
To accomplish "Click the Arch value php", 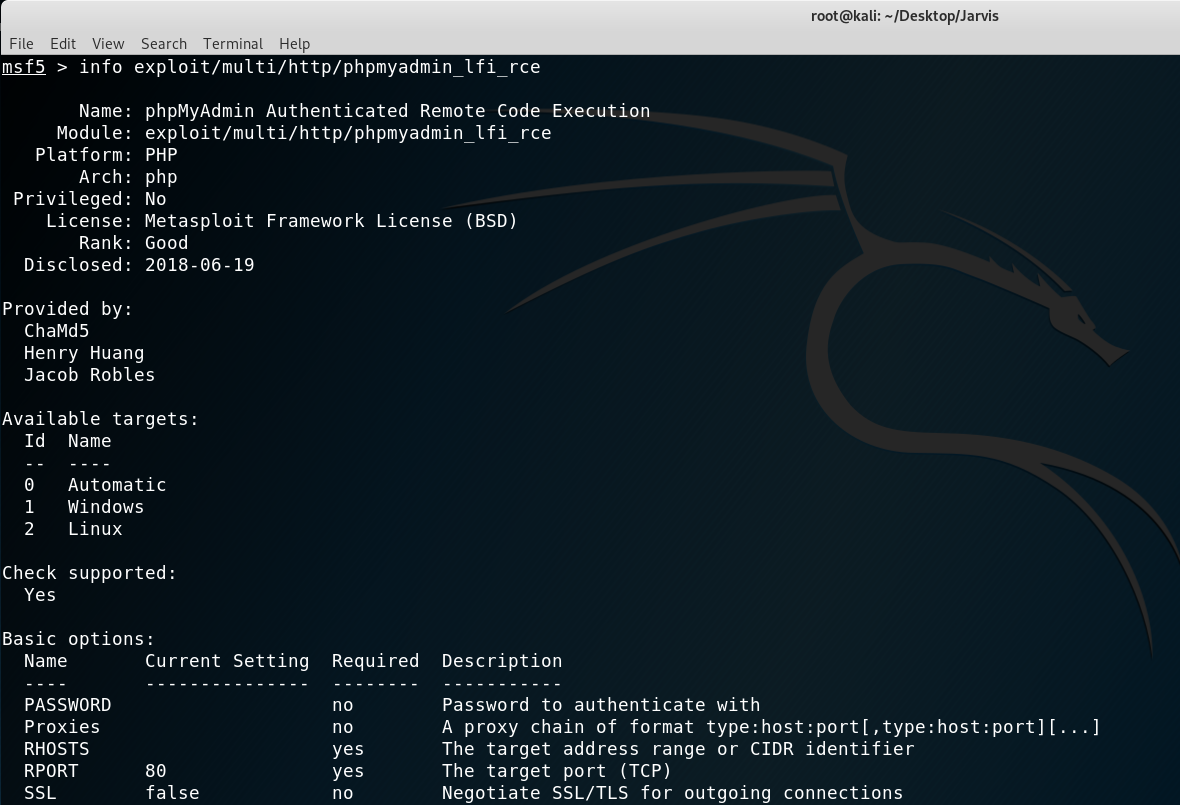I will click(161, 178).
